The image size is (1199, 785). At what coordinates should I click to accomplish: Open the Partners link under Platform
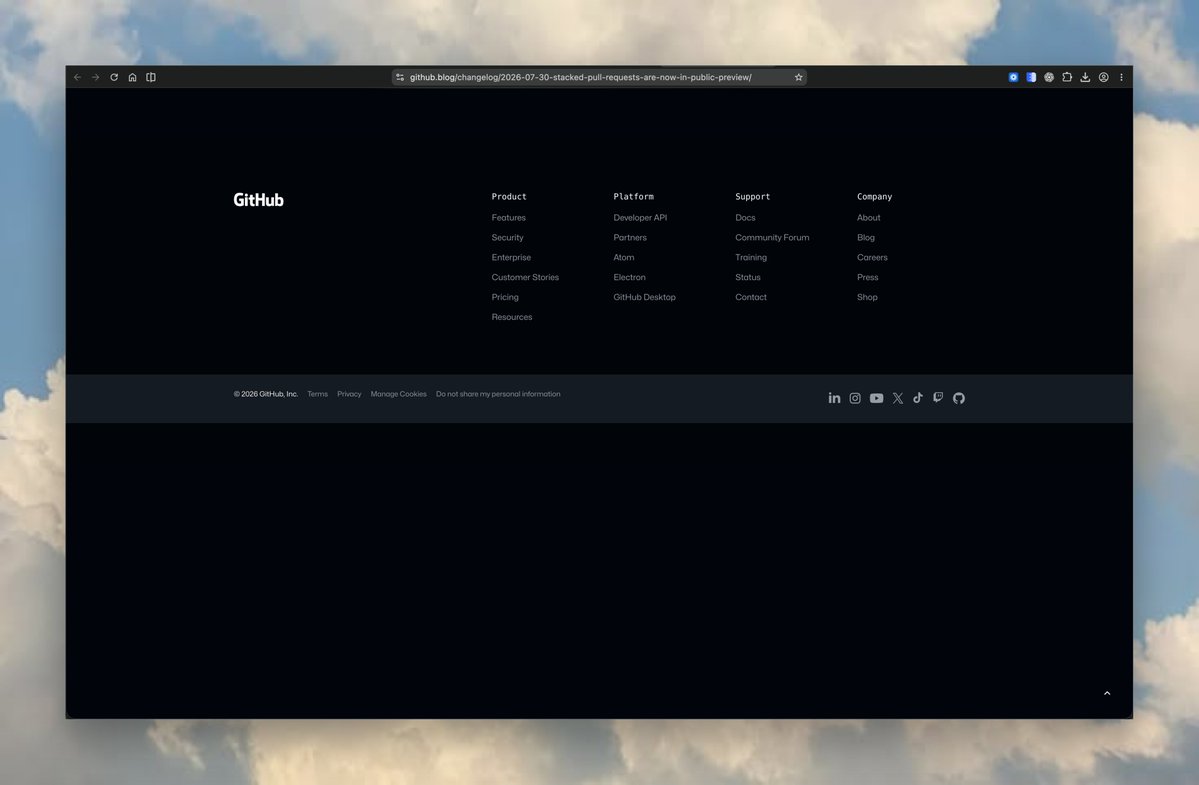(x=629, y=238)
